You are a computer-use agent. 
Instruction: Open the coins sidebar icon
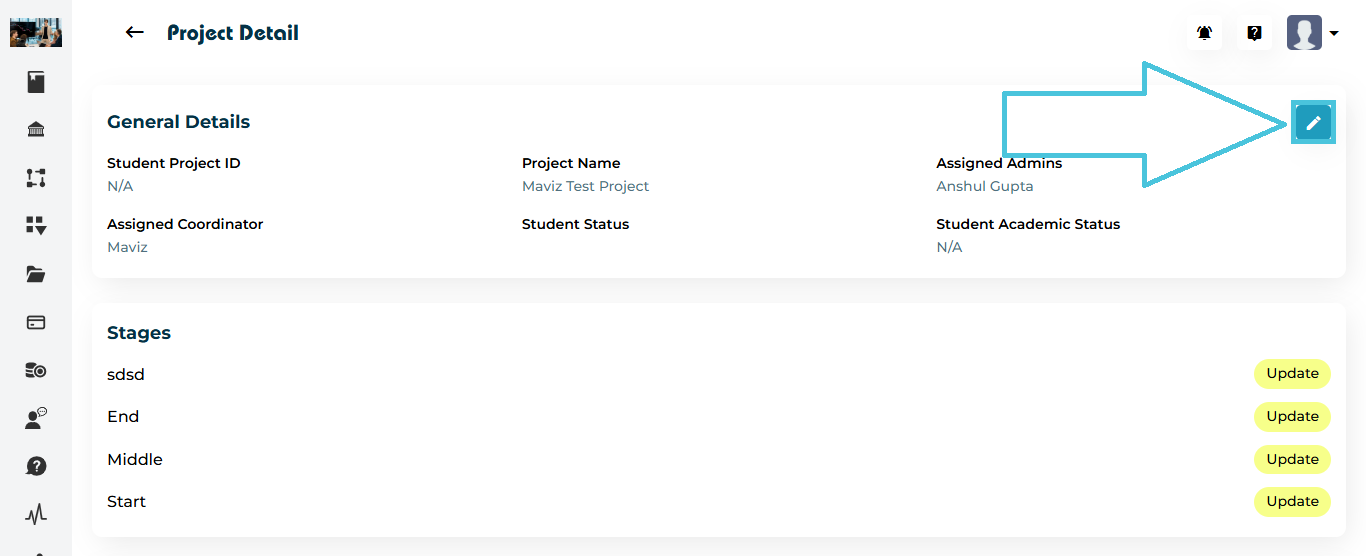(x=36, y=370)
